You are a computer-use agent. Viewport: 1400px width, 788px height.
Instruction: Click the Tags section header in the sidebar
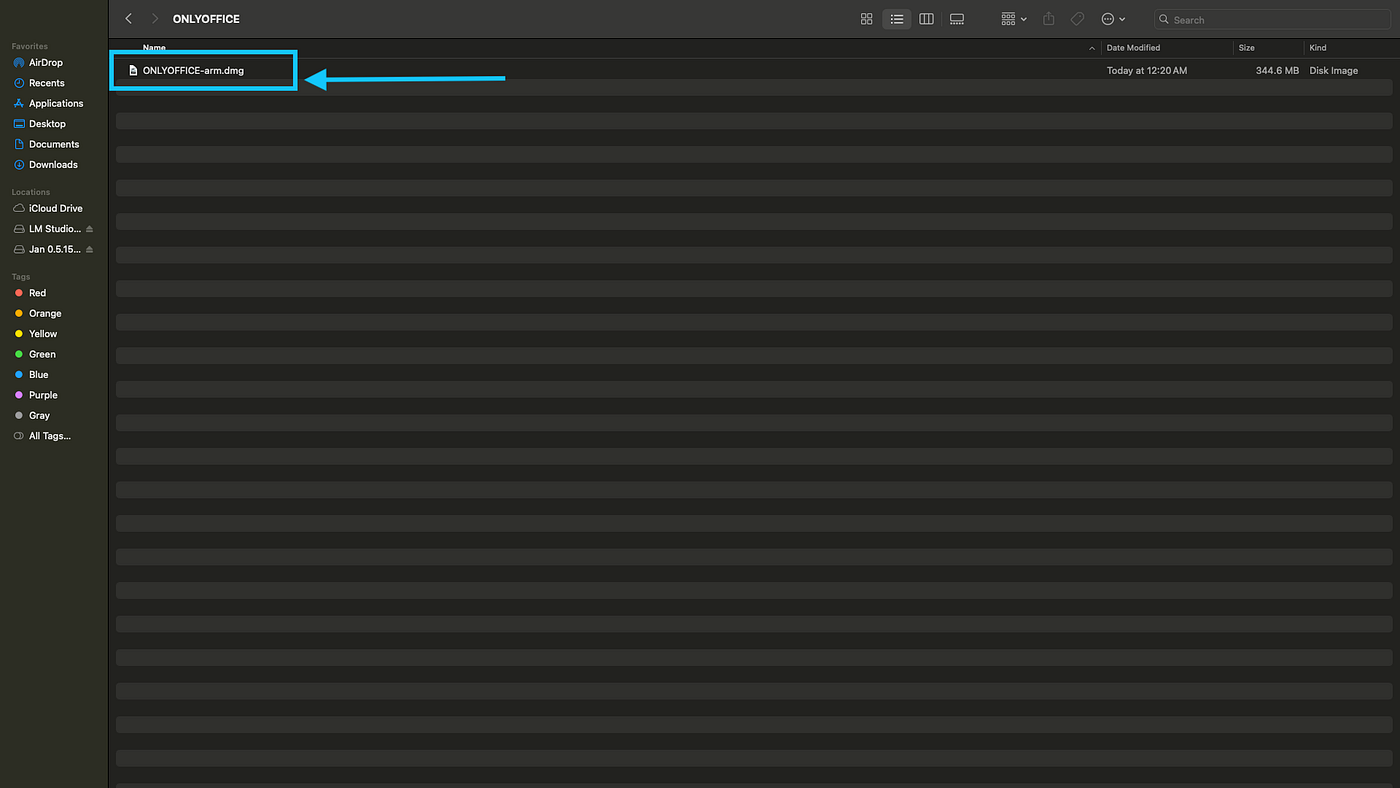(21, 277)
